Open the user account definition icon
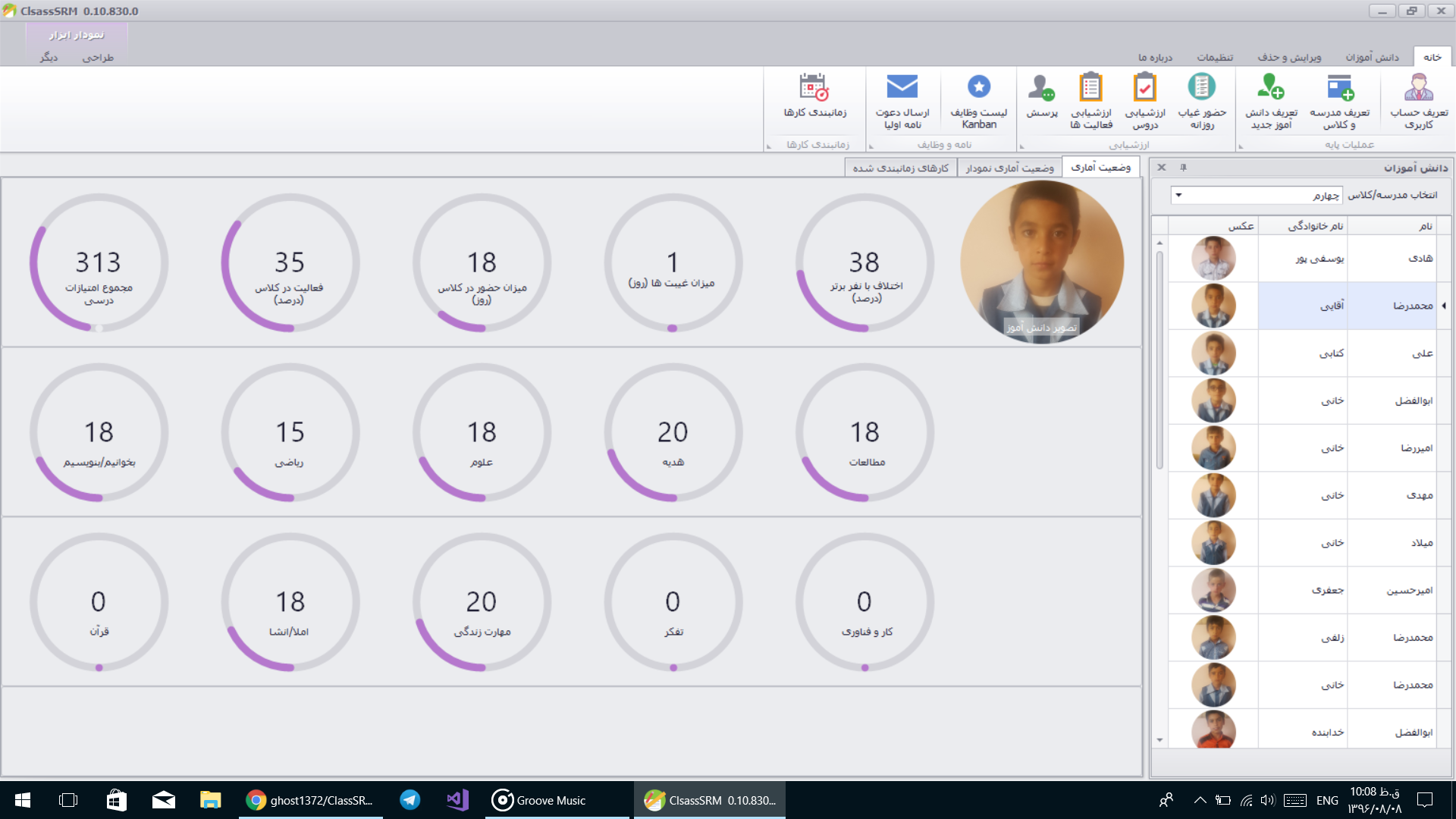 point(1418,88)
